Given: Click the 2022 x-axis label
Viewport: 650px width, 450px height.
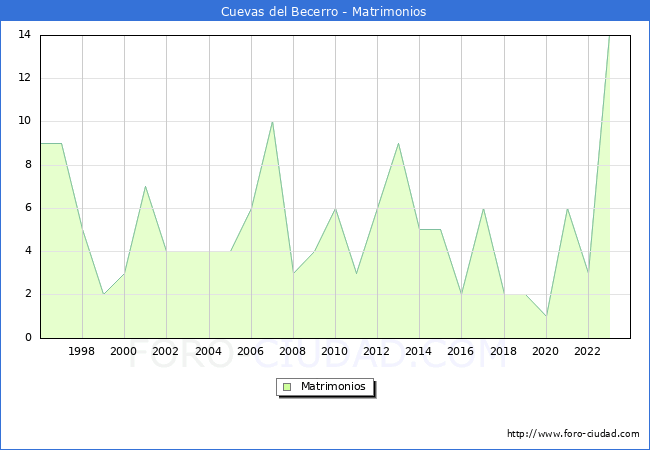Looking at the screenshot, I should coord(587,351).
